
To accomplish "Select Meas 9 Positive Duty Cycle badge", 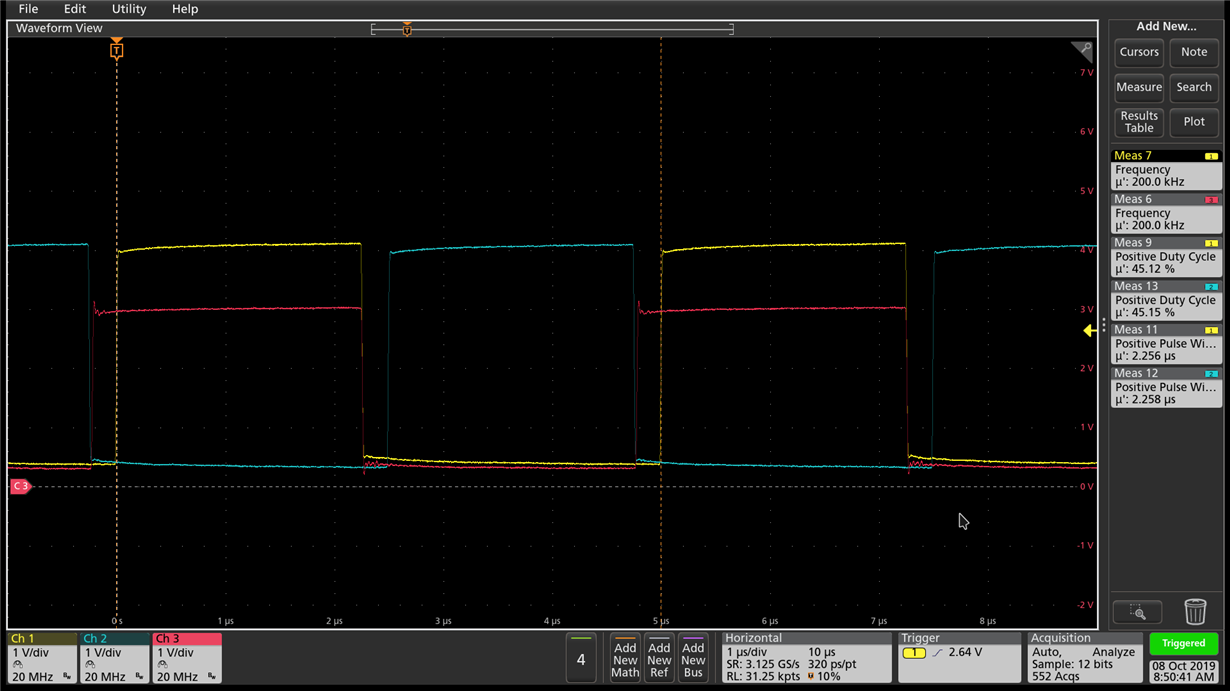I will click(x=1166, y=257).
